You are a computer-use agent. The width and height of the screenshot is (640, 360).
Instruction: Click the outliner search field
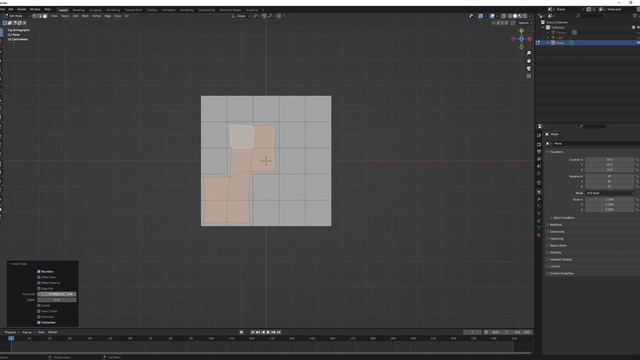coord(589,16)
